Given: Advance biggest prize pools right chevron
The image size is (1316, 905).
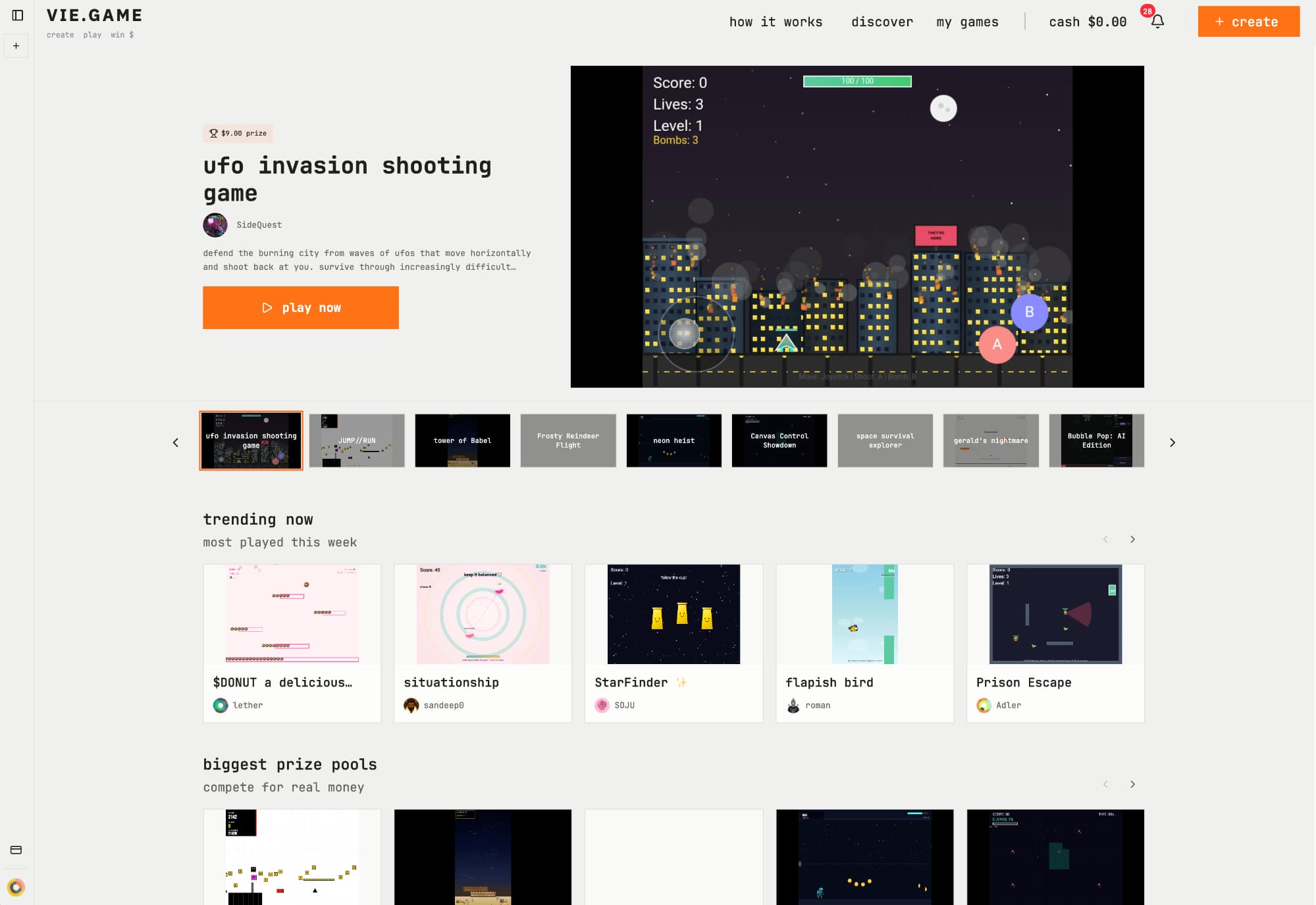Looking at the screenshot, I should coord(1132,784).
